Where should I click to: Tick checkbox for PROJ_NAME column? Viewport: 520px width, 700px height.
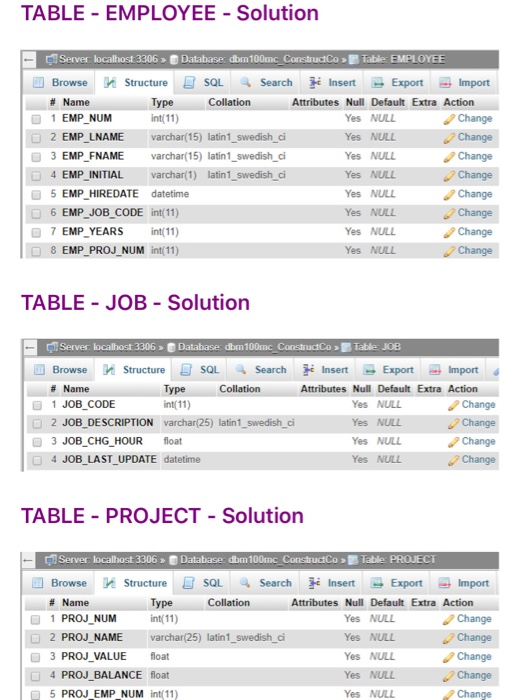(35, 638)
